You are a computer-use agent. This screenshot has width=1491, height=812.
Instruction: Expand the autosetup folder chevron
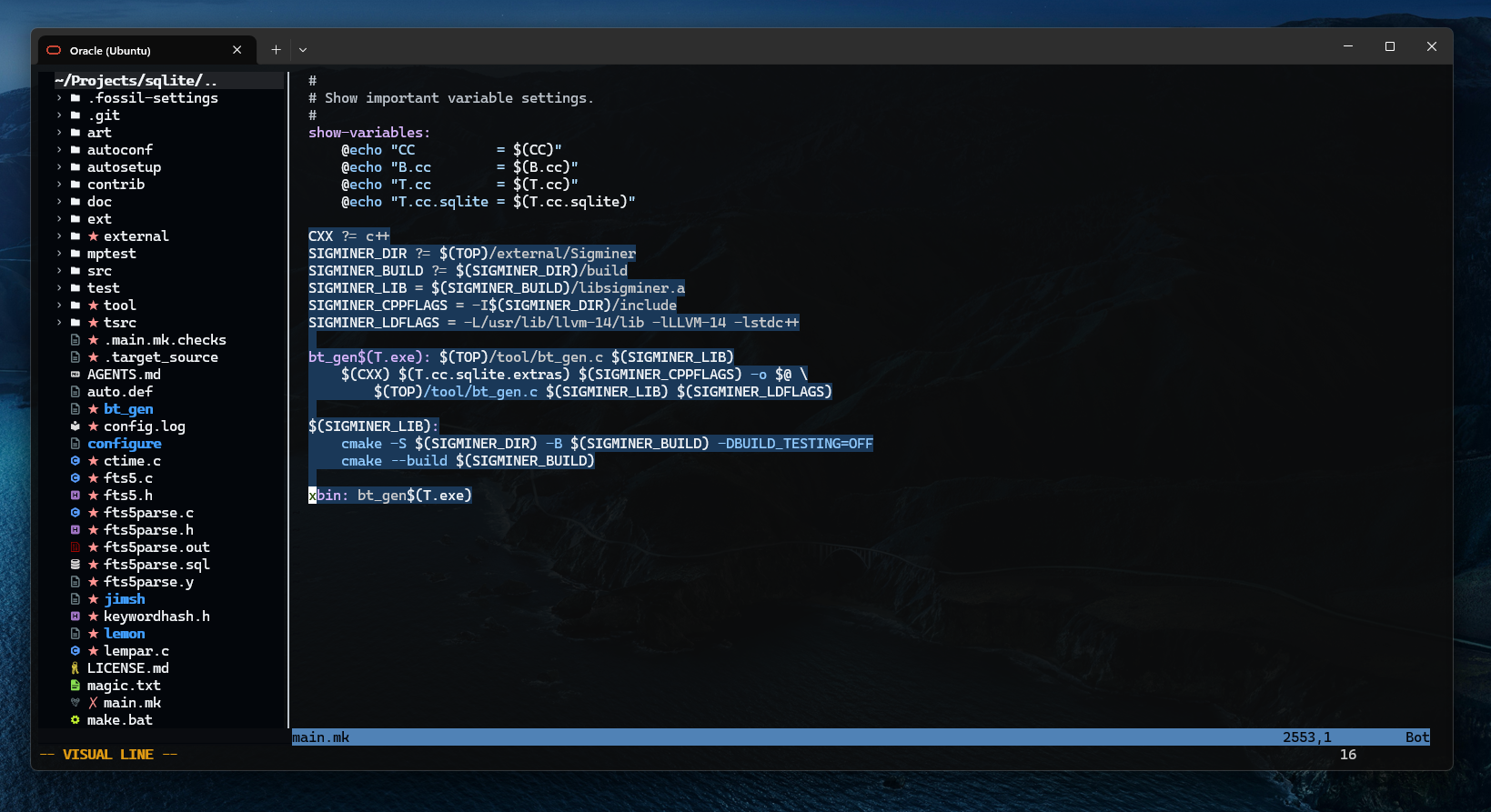point(59,167)
